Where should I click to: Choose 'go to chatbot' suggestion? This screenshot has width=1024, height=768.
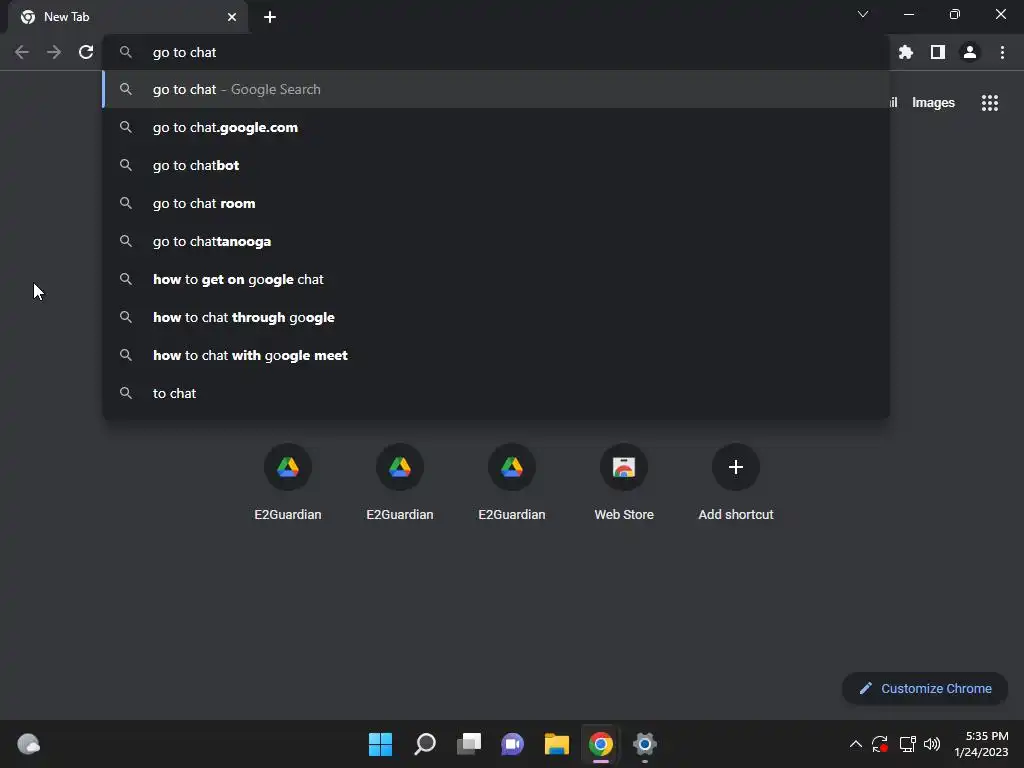[x=496, y=165]
